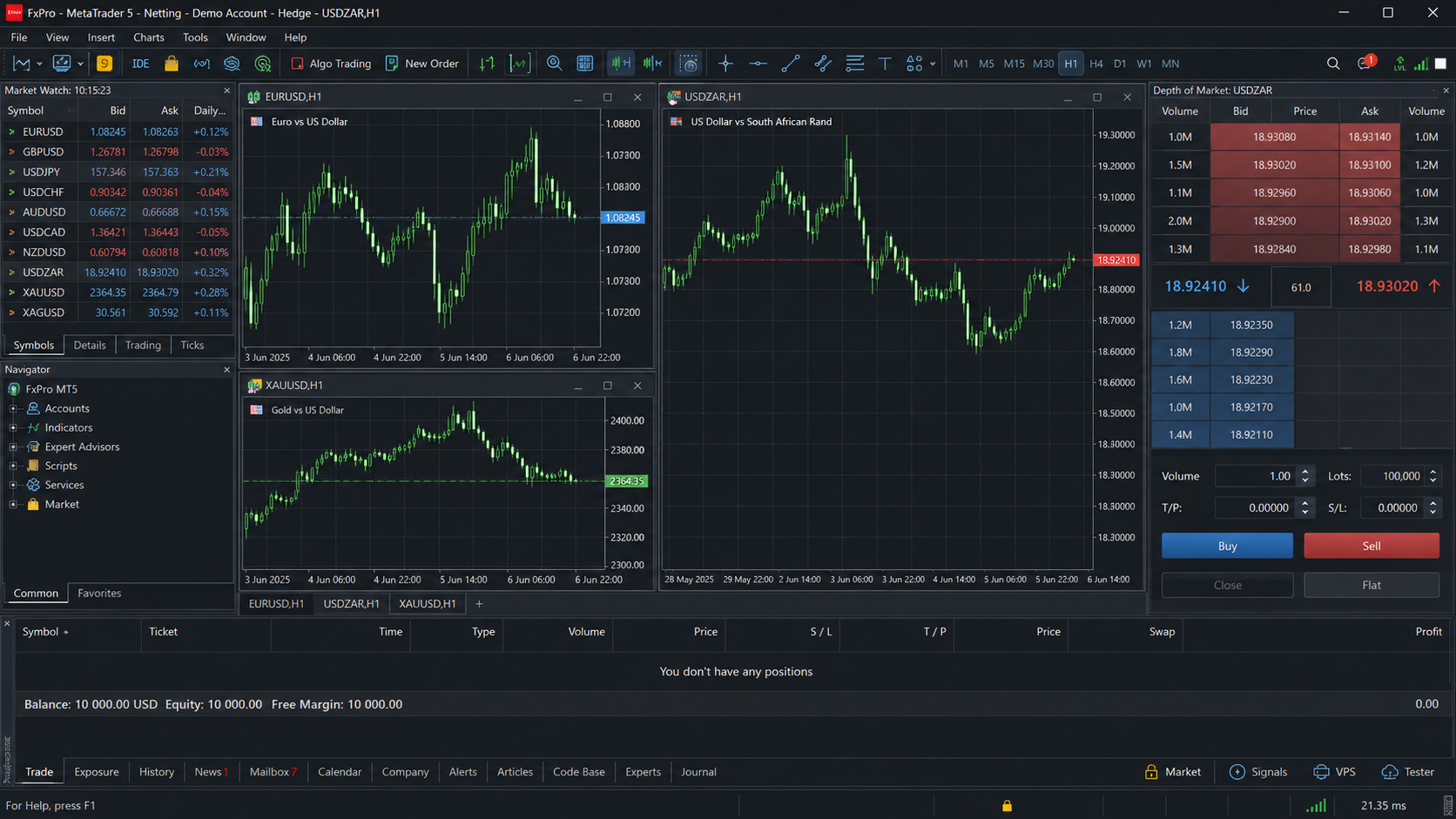The height and width of the screenshot is (819, 1456).
Task: Select USDJPY row in Market Watch
Action: point(118,172)
